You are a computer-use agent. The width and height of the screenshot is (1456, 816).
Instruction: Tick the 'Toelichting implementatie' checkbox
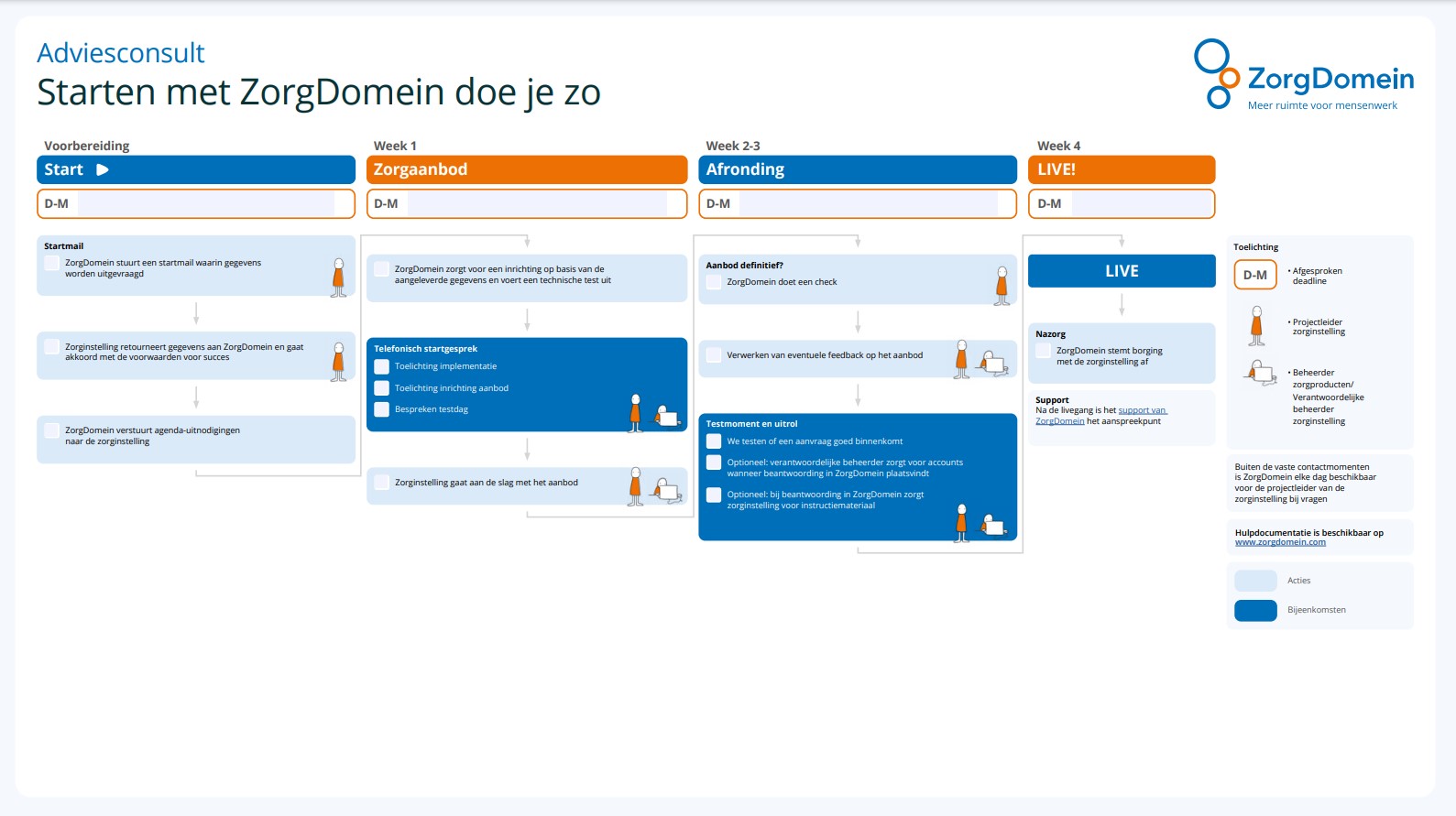pyautogui.click(x=382, y=366)
